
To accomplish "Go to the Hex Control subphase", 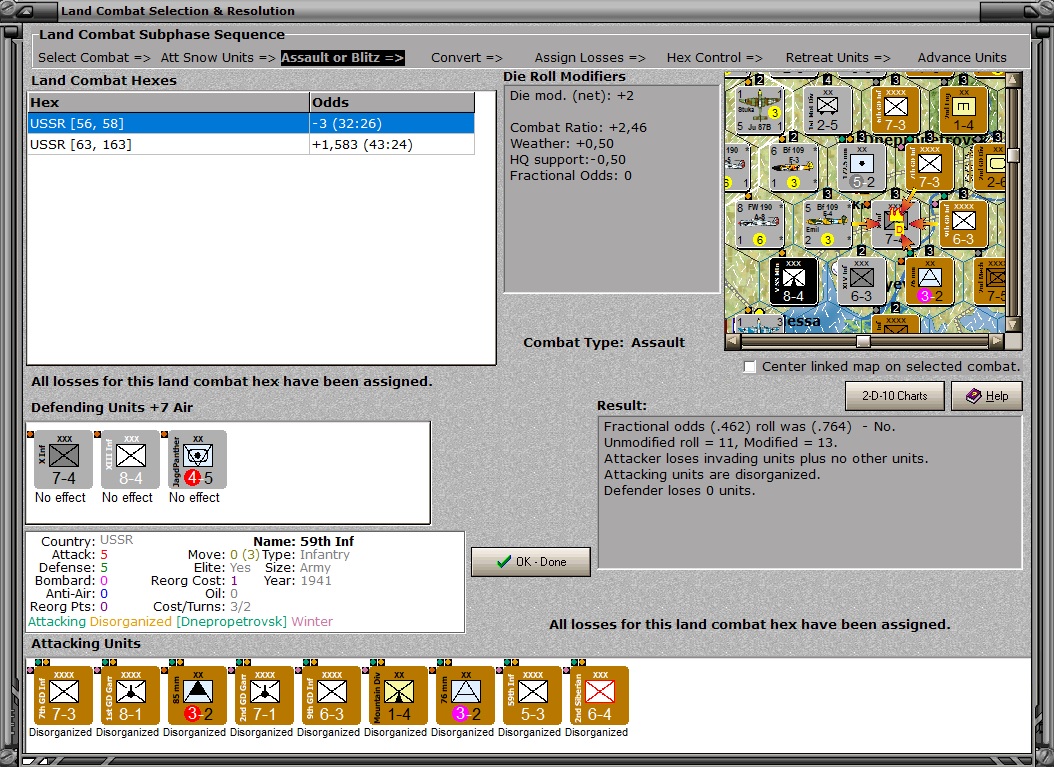I will tap(715, 58).
